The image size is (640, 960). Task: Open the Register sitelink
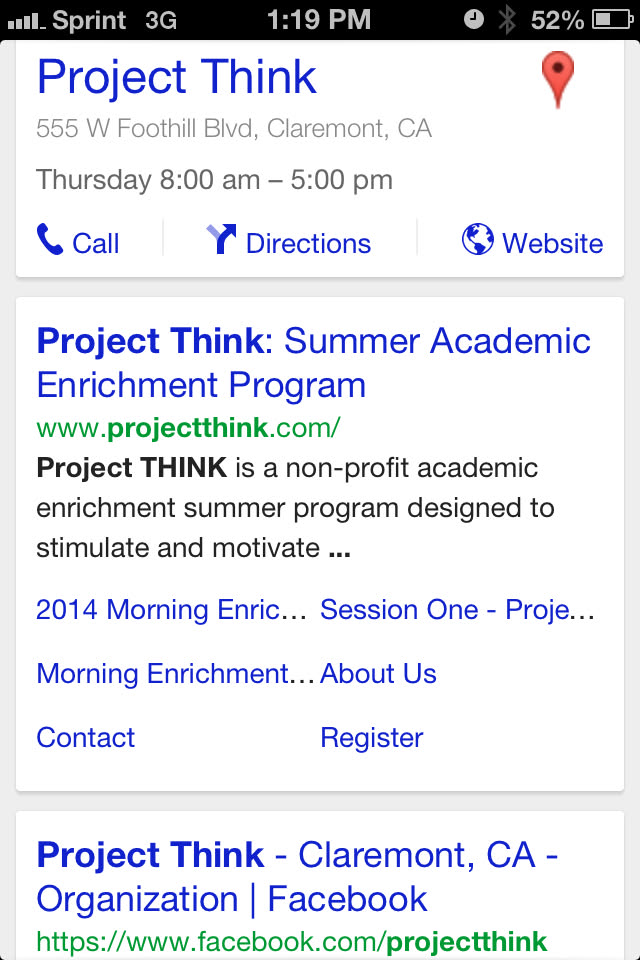[x=371, y=738]
